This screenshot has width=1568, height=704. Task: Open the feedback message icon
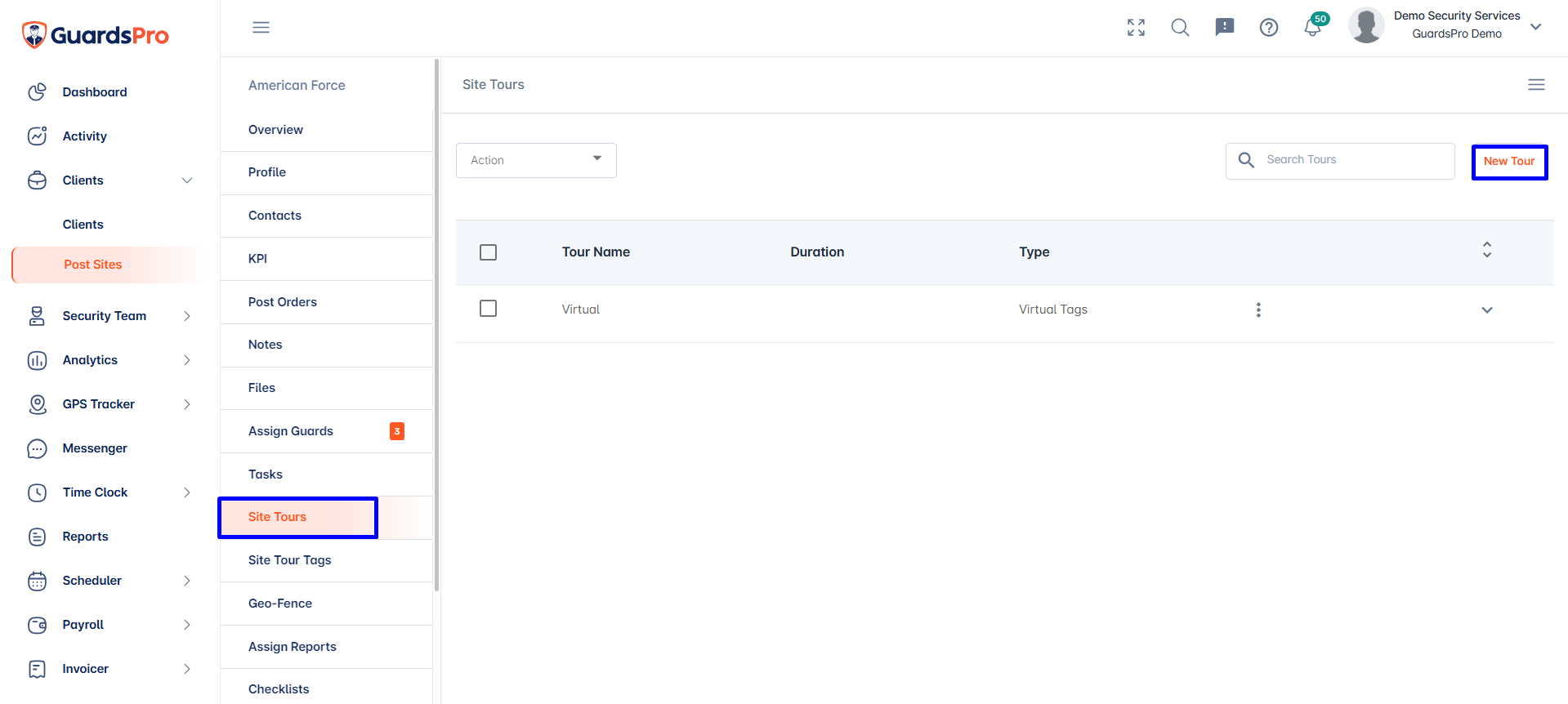[1224, 28]
